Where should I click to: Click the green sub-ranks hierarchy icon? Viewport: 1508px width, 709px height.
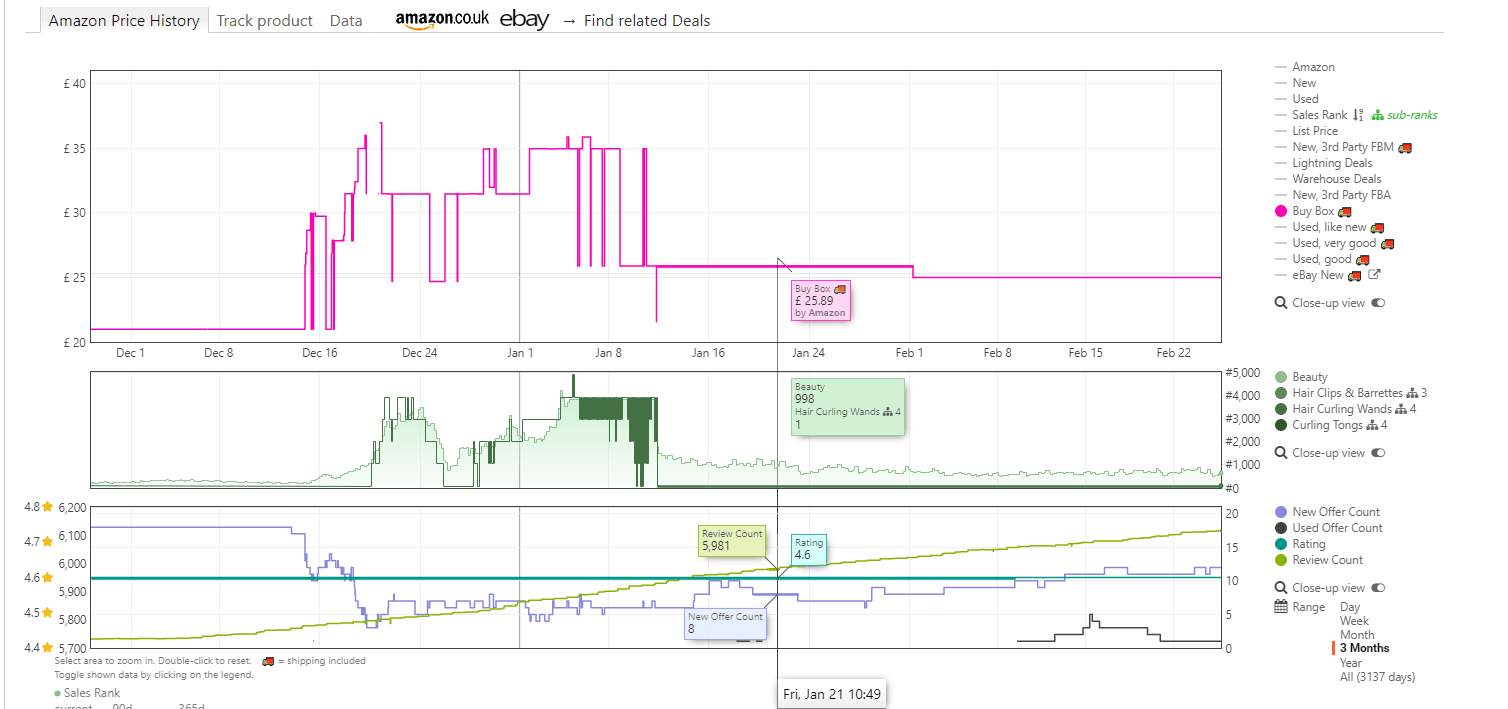pos(1377,114)
